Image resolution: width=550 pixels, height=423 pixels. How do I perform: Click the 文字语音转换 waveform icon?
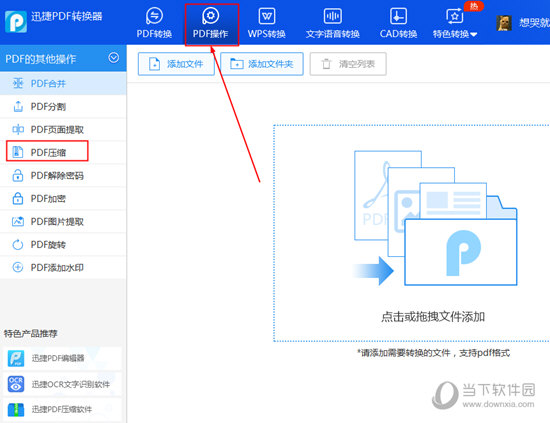tap(333, 16)
